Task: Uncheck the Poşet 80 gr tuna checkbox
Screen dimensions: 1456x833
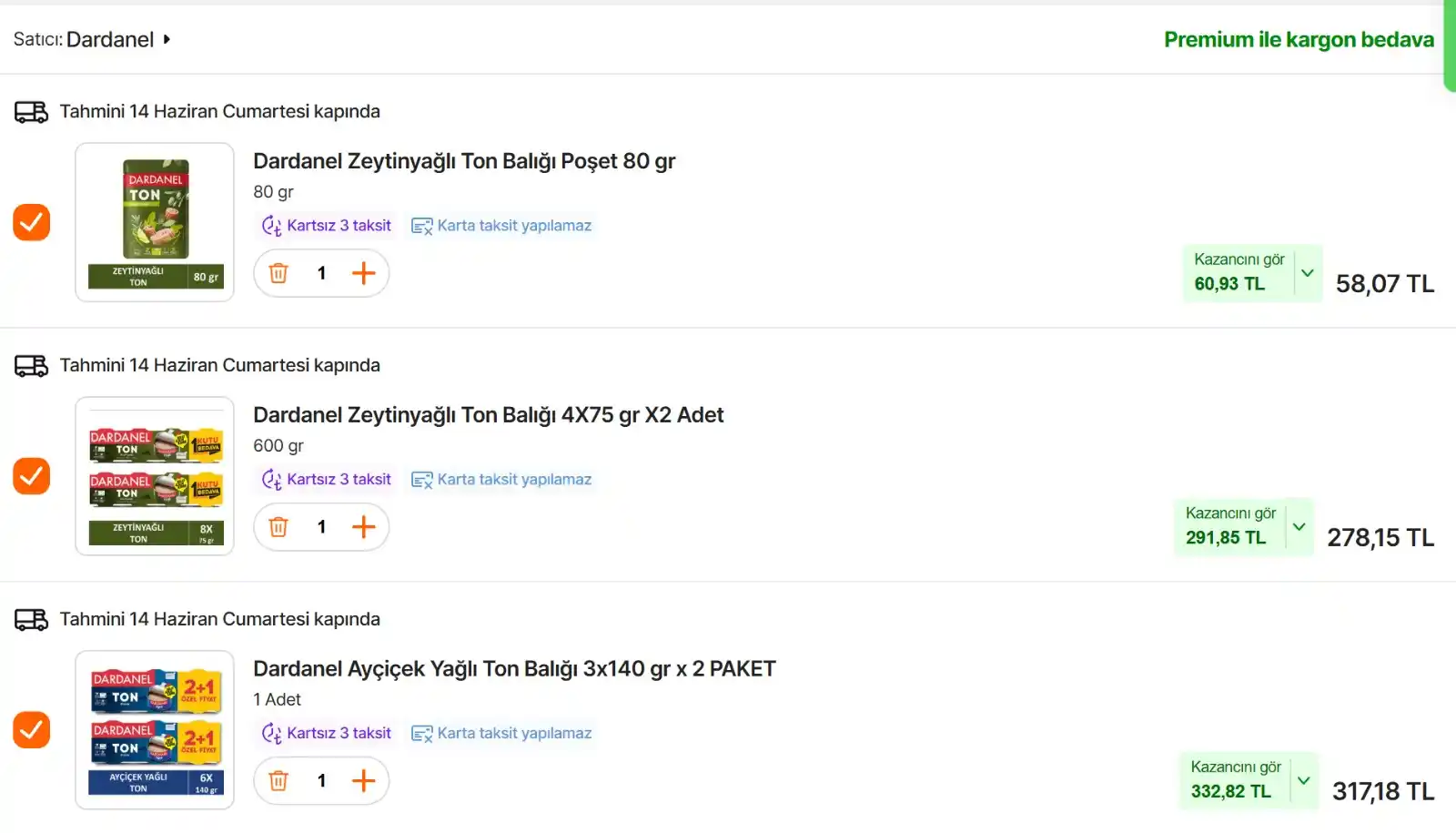Action: (x=31, y=222)
